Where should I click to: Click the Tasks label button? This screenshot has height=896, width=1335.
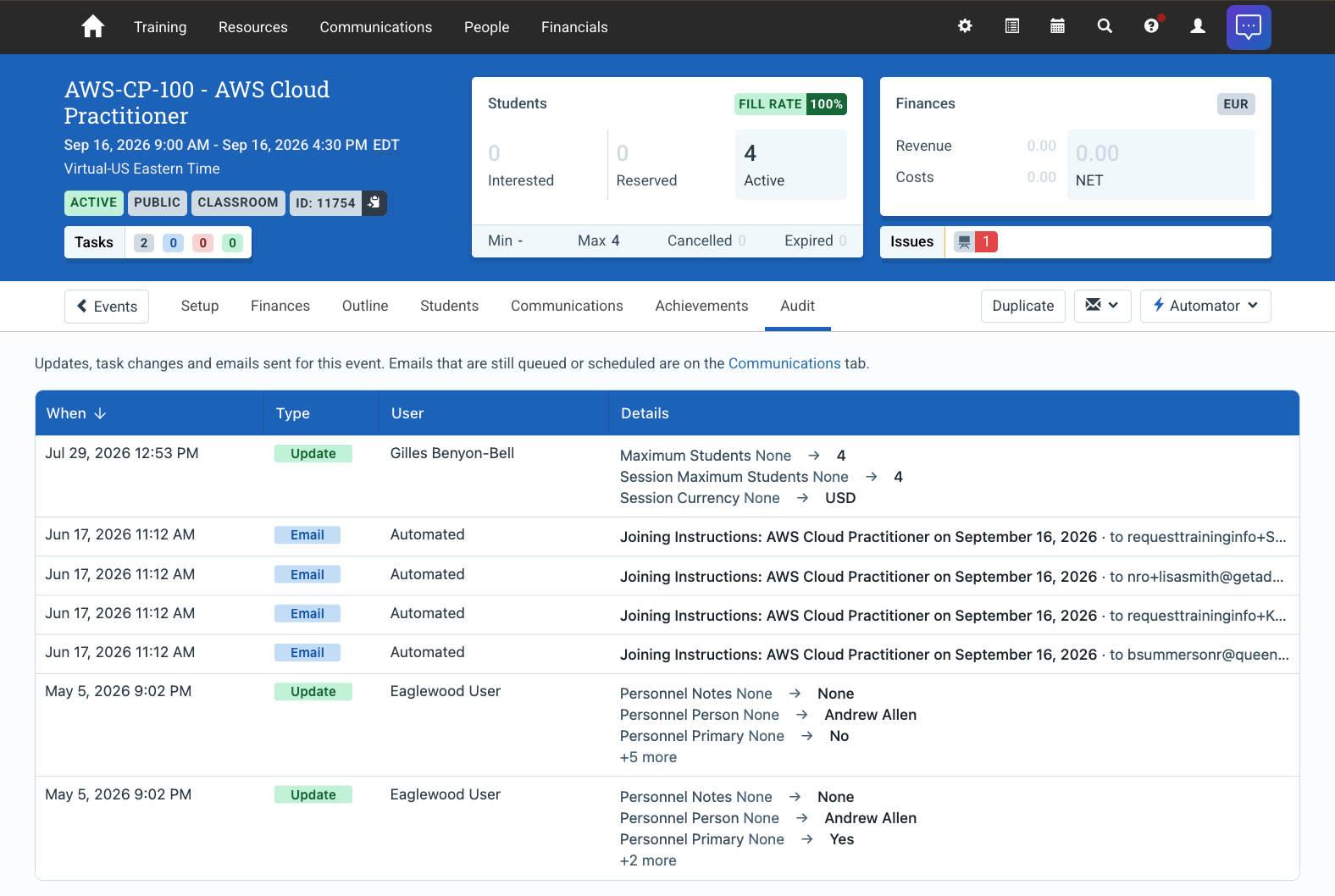(x=94, y=242)
